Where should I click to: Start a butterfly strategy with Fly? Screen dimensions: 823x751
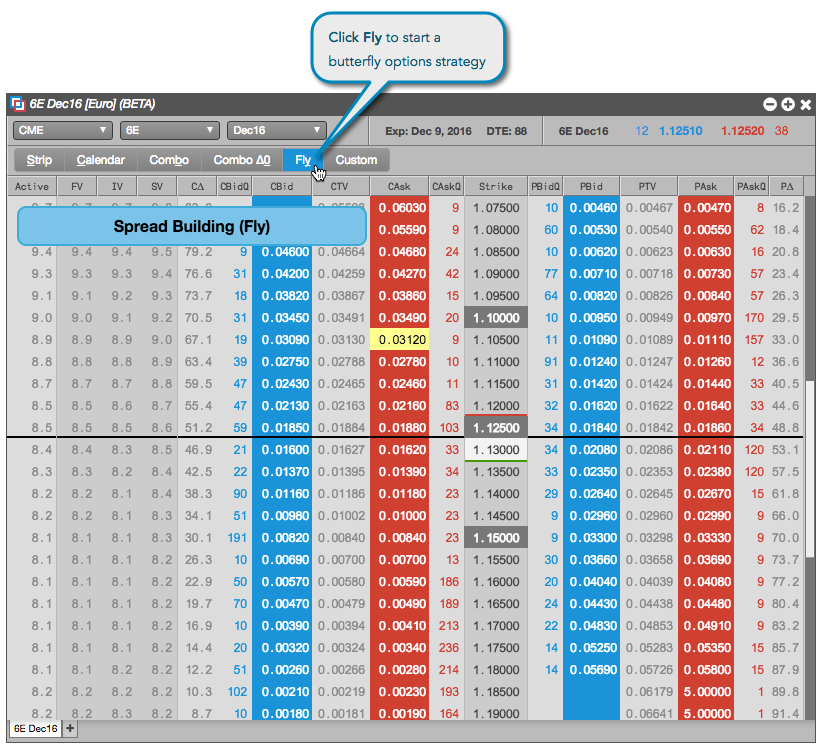[303, 160]
